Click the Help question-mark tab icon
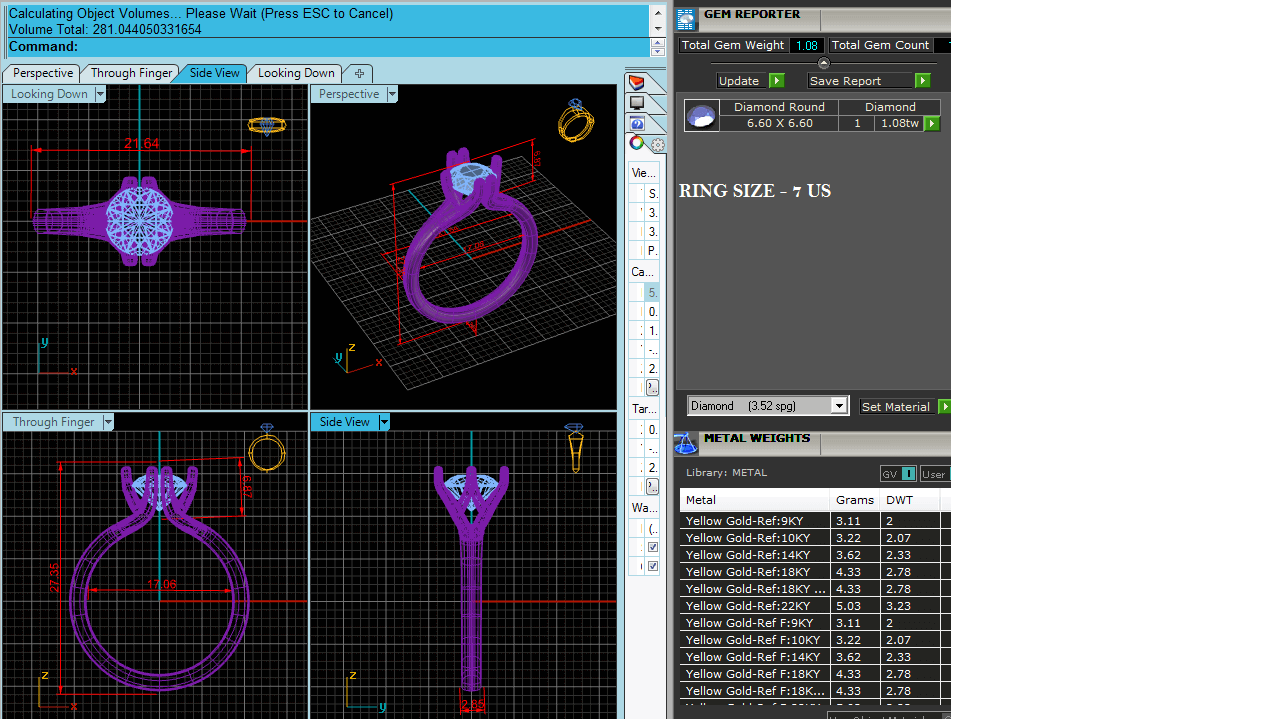Image resolution: width=1274 pixels, height=719 pixels. pyautogui.click(x=637, y=124)
